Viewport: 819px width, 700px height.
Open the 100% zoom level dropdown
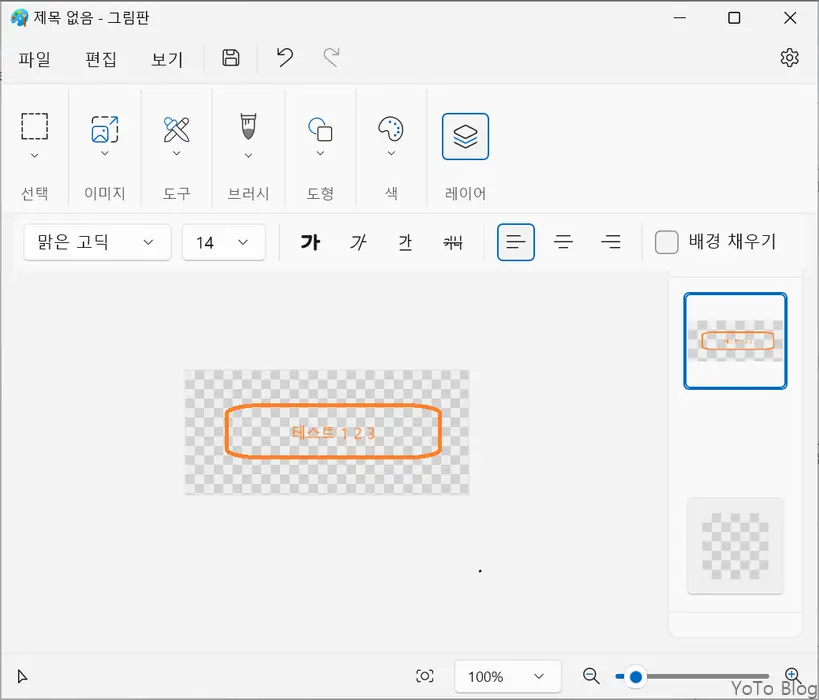[x=506, y=676]
